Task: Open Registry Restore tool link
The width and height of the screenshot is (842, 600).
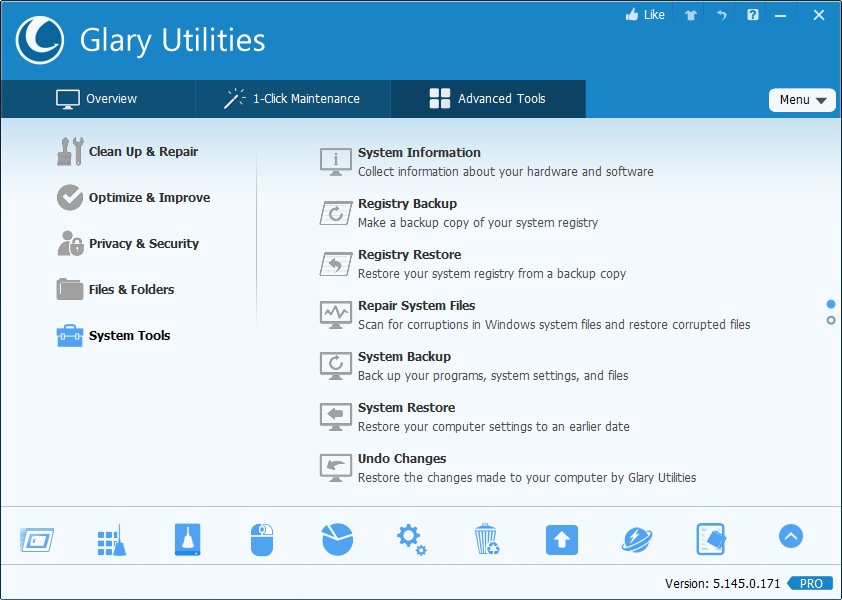Action: coord(409,255)
